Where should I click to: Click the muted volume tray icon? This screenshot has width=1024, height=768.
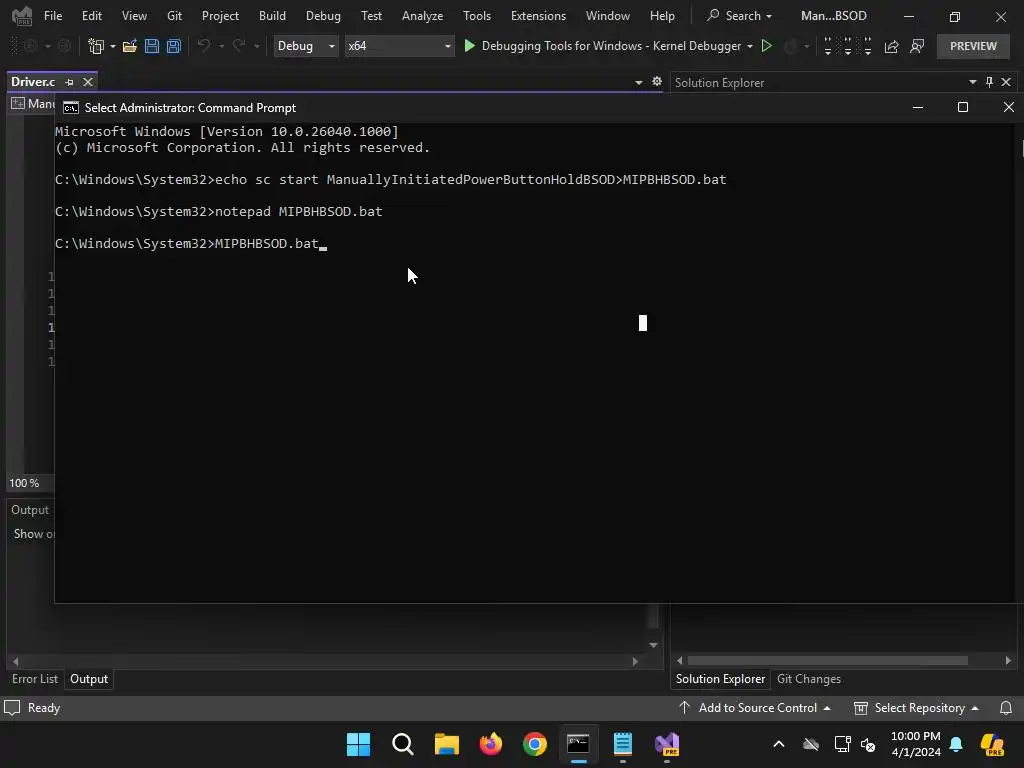pyautogui.click(x=868, y=744)
